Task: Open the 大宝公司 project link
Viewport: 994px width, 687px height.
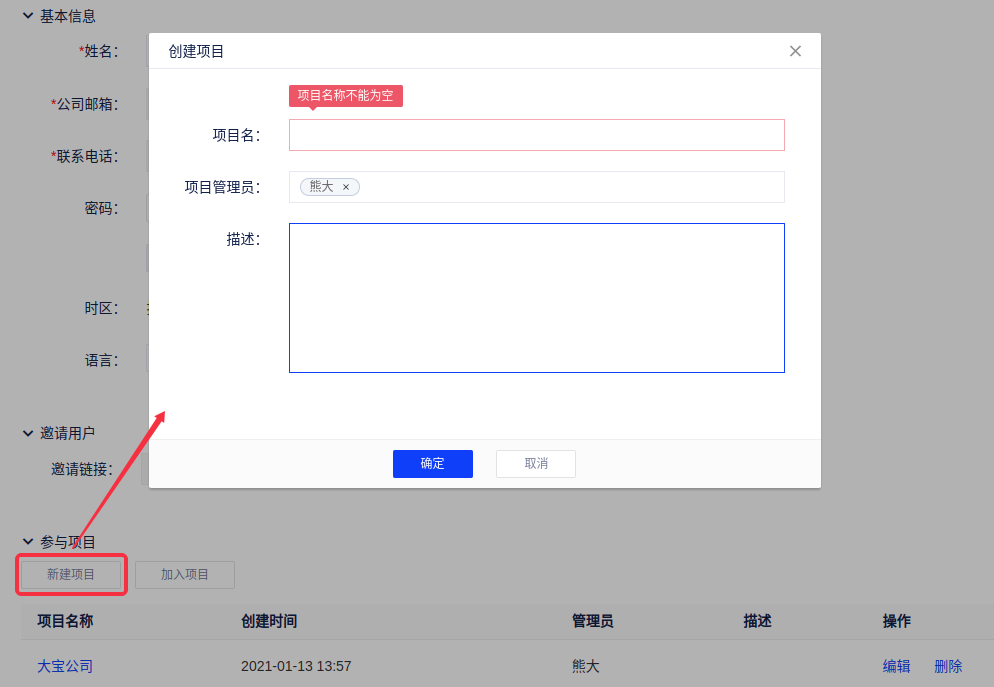Action: [65, 666]
